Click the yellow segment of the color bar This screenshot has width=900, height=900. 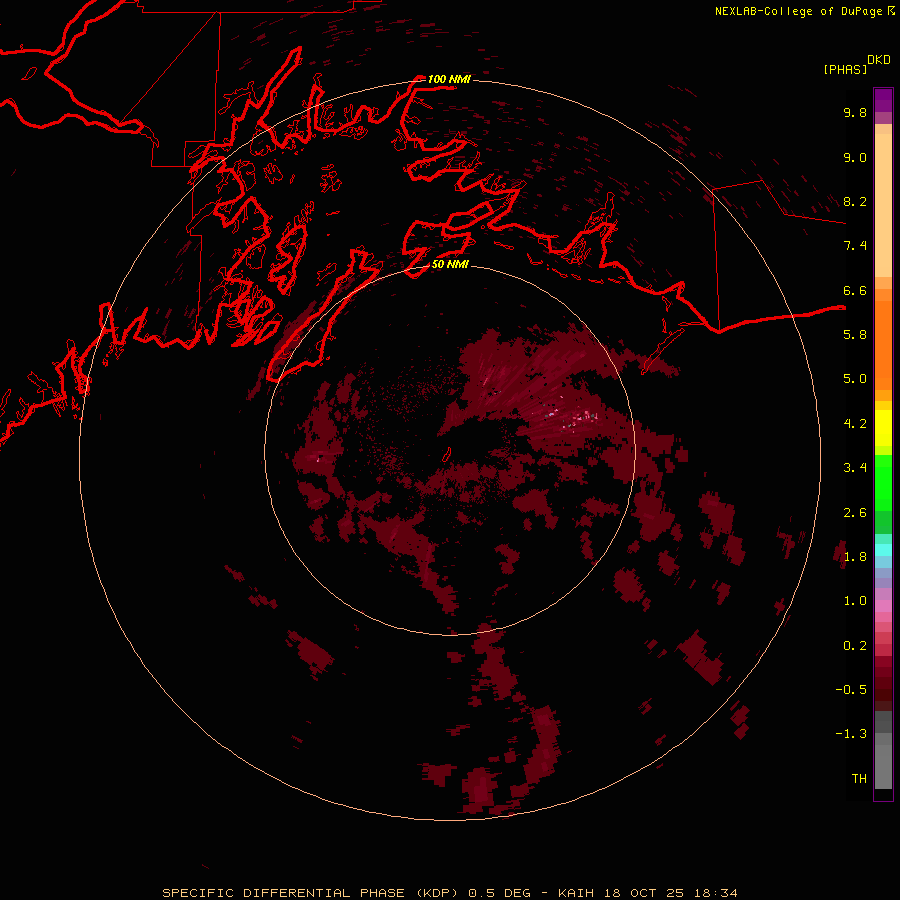point(883,428)
